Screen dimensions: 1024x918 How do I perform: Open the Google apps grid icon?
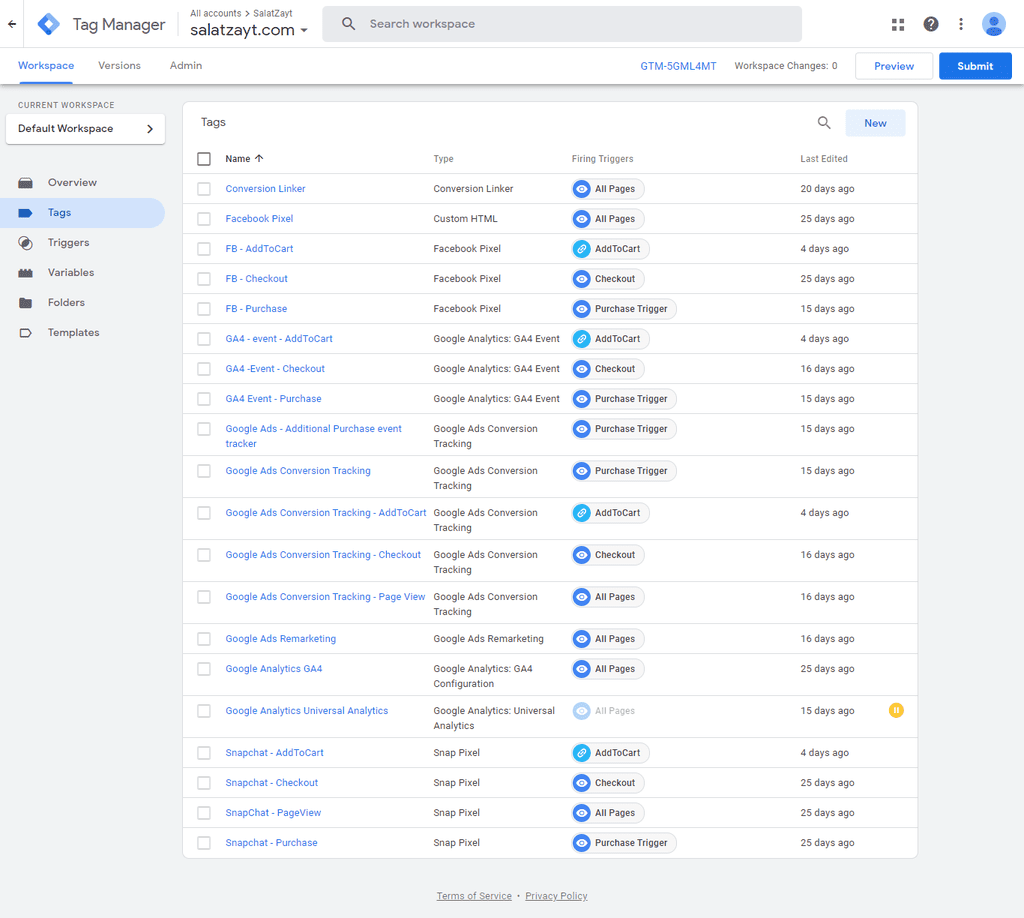tap(898, 24)
